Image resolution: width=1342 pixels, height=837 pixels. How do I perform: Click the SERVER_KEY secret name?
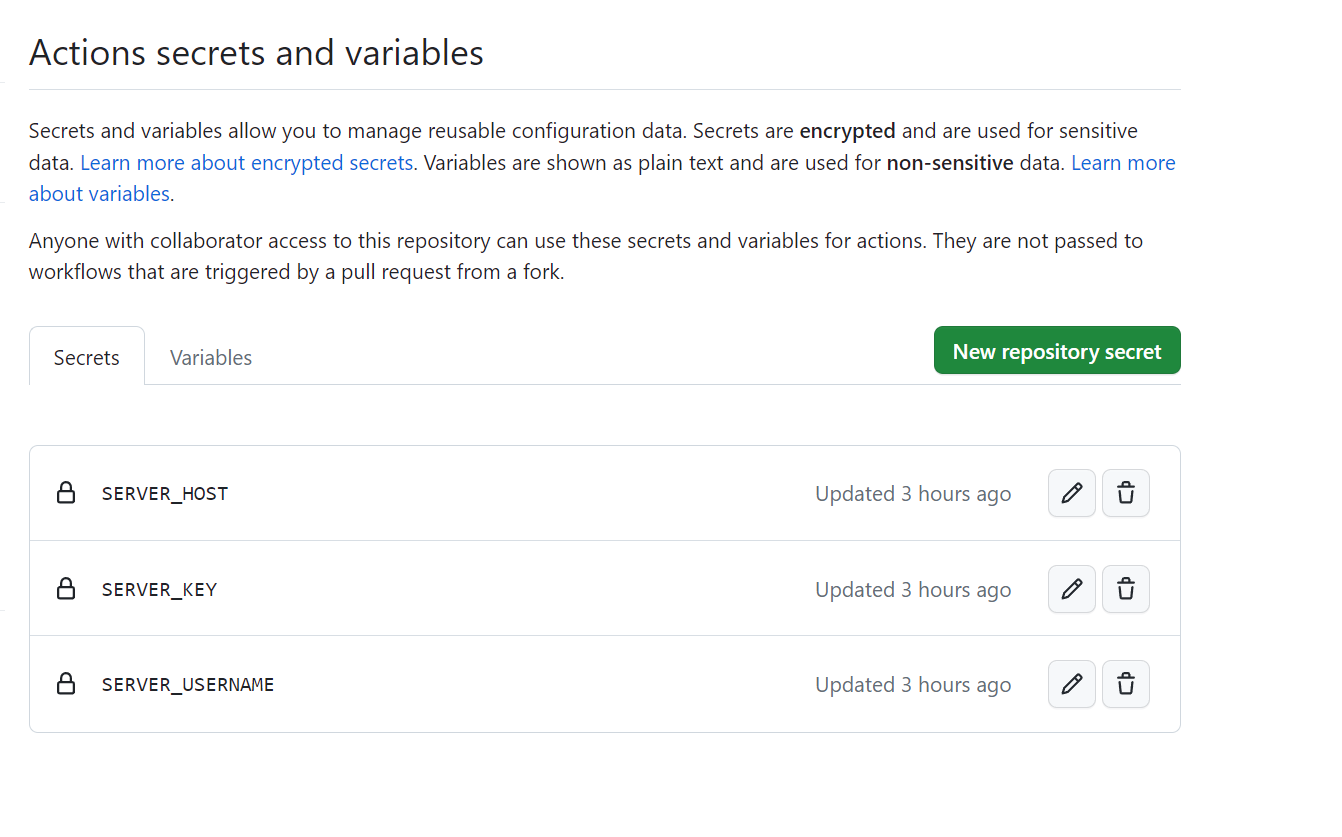(x=160, y=590)
